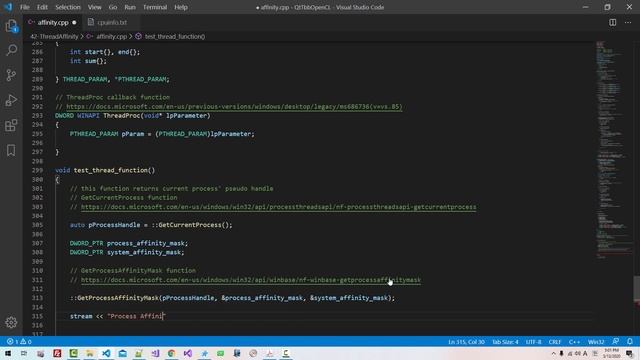Open the Source Control view

coord(11,75)
